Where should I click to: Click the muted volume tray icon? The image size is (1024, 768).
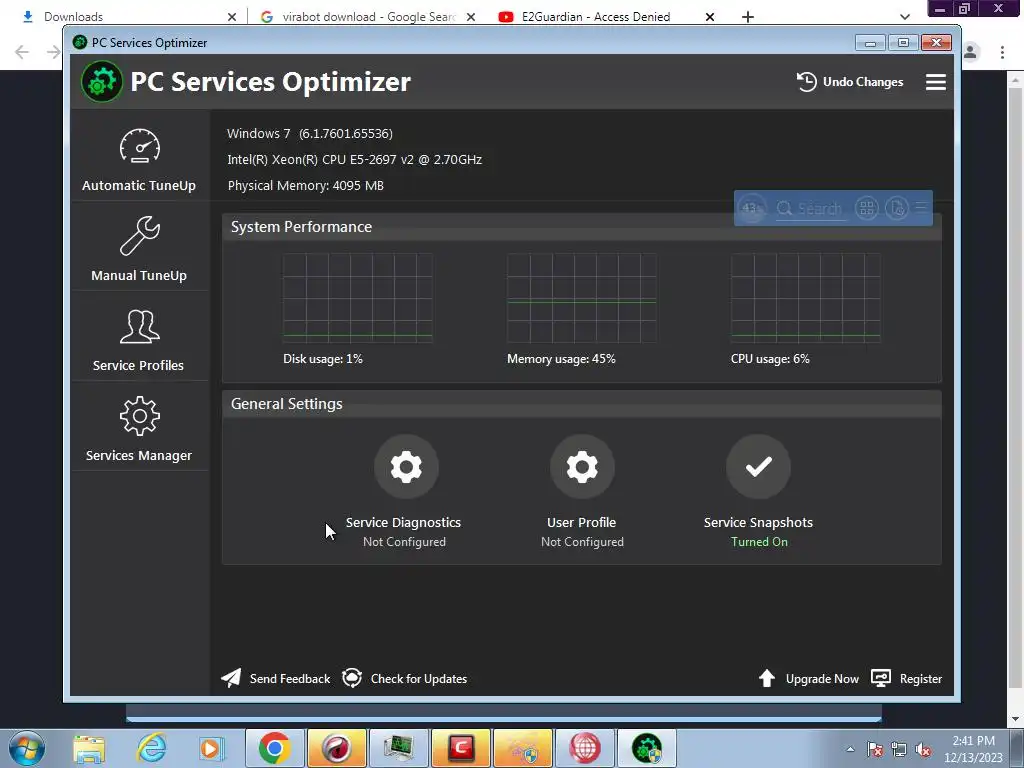pyautogui.click(x=923, y=749)
